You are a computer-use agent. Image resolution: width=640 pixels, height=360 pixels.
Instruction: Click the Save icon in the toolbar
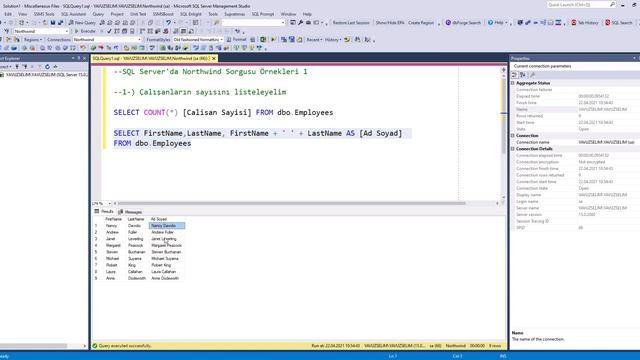pyautogui.click(x=53, y=23)
